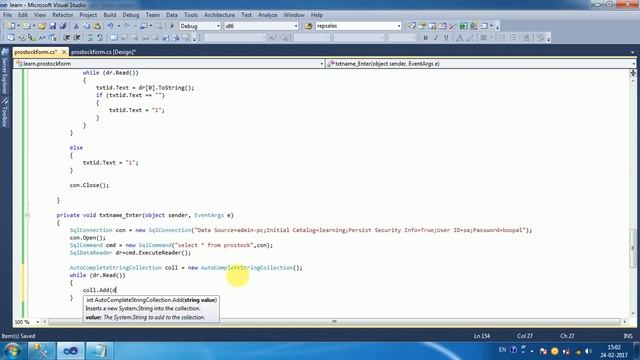Click the Italic formatting icon
The width and height of the screenshot is (640, 360).
436,38
